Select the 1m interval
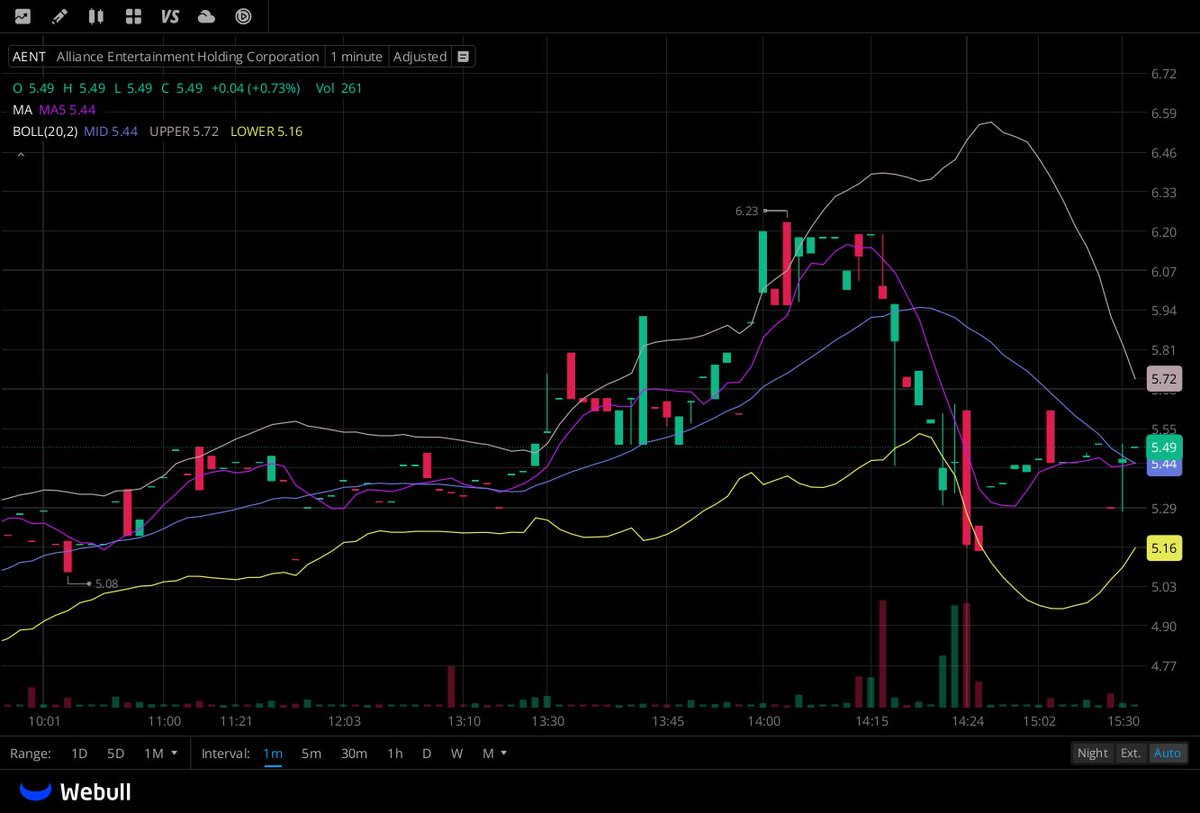 coord(273,753)
